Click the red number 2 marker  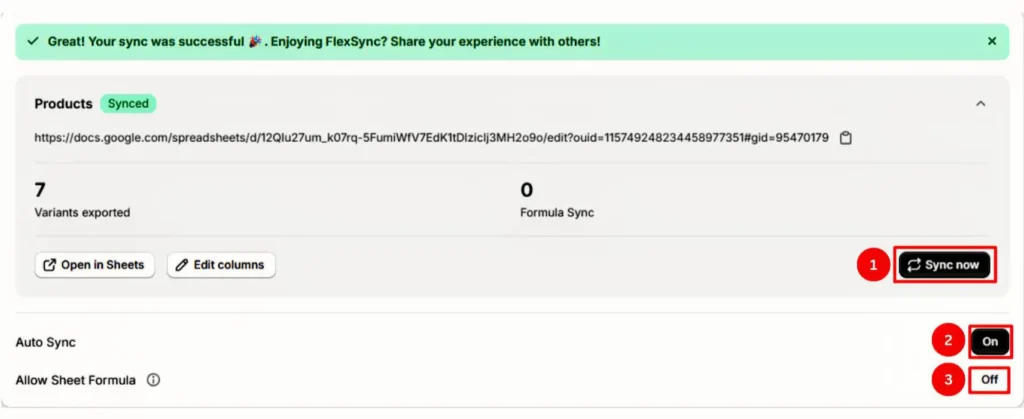[x=947, y=341]
